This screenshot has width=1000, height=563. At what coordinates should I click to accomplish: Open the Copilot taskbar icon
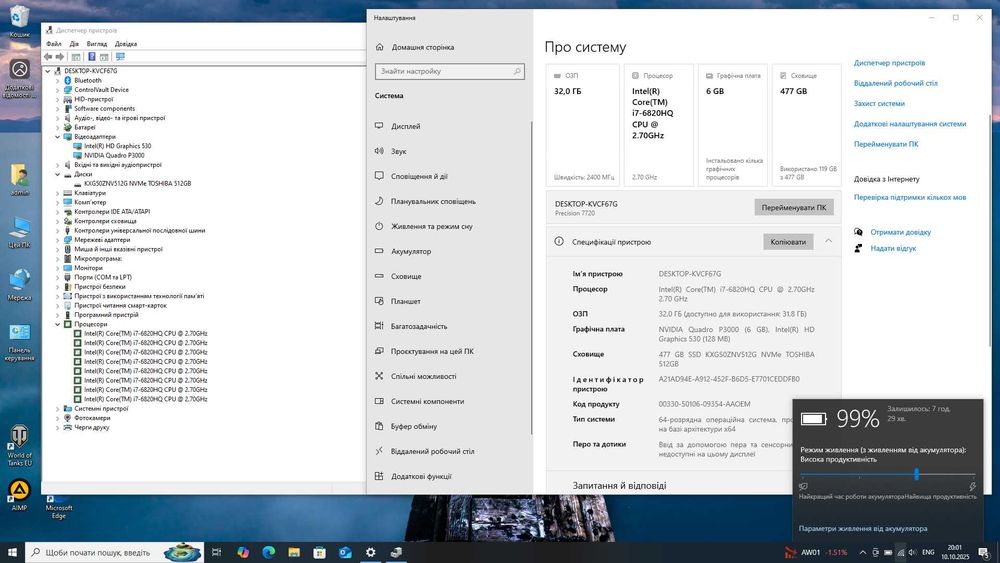pos(243,552)
